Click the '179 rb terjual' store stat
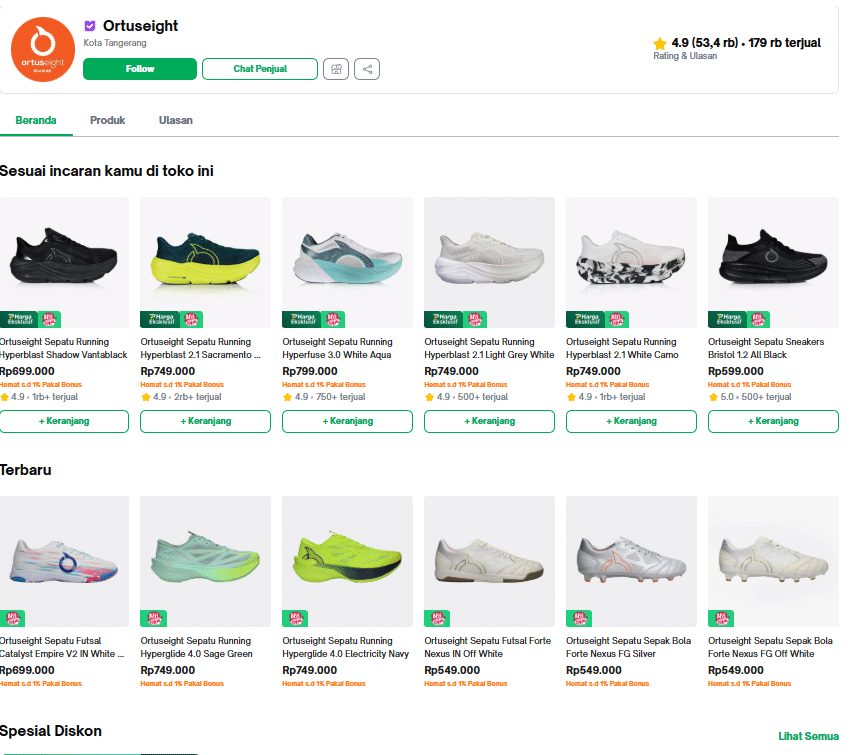Viewport: 850px width, 755px height. [784, 43]
